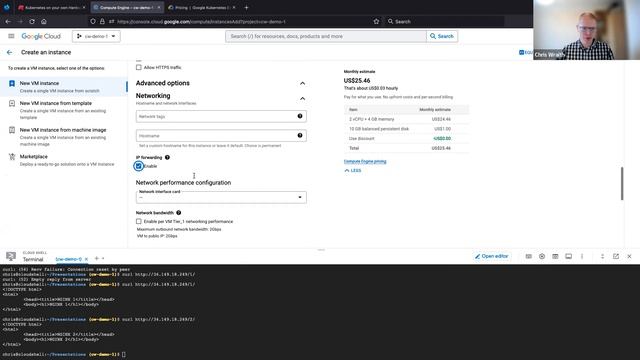640x360 pixels.
Task: Click the Network tags input field
Action: (221, 116)
